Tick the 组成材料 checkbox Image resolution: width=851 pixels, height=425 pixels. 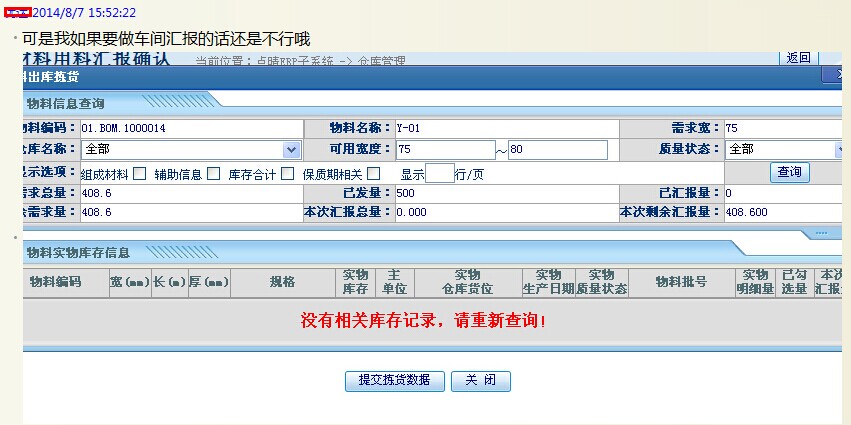coord(139,174)
